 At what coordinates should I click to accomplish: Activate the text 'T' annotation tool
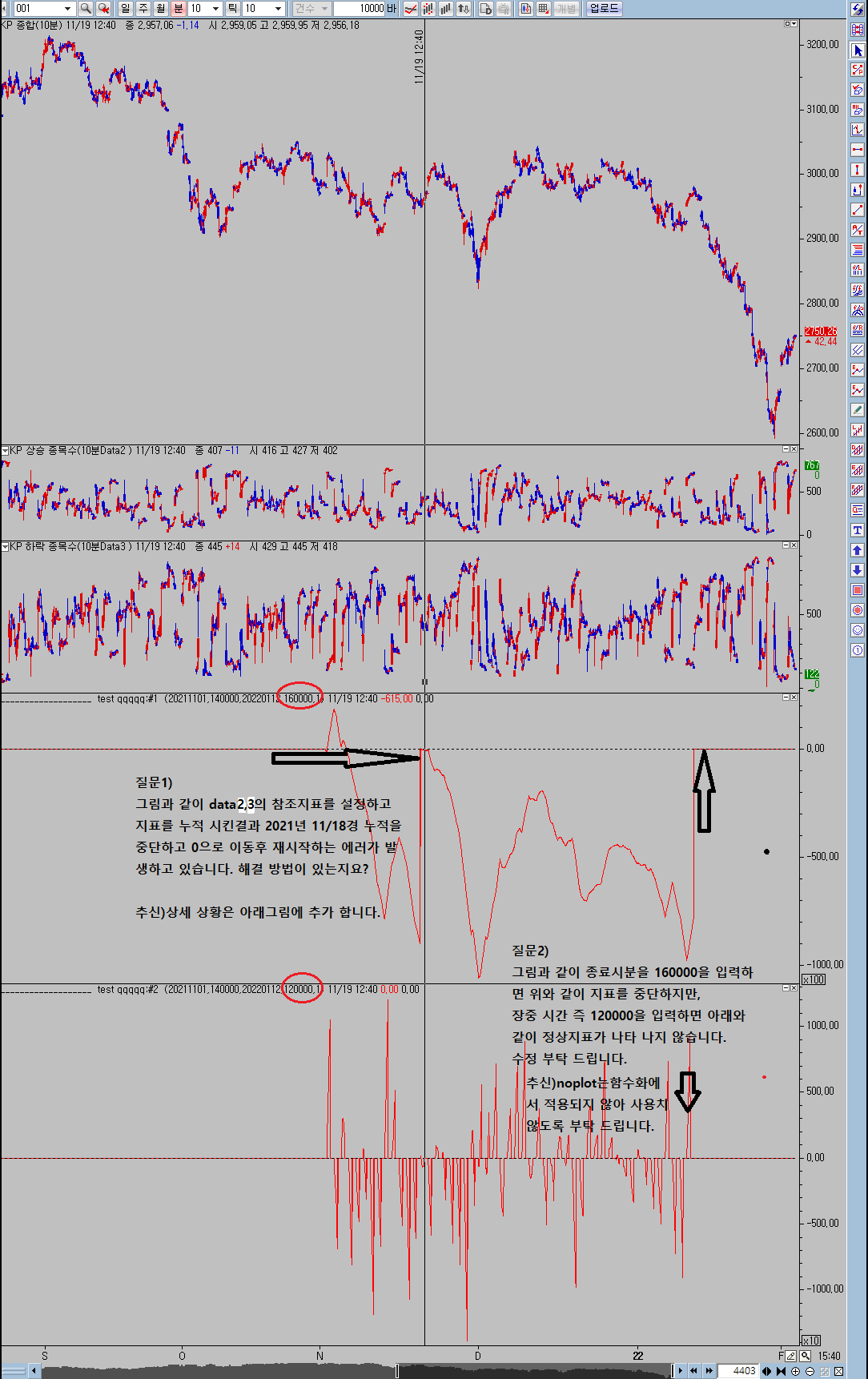tap(858, 530)
